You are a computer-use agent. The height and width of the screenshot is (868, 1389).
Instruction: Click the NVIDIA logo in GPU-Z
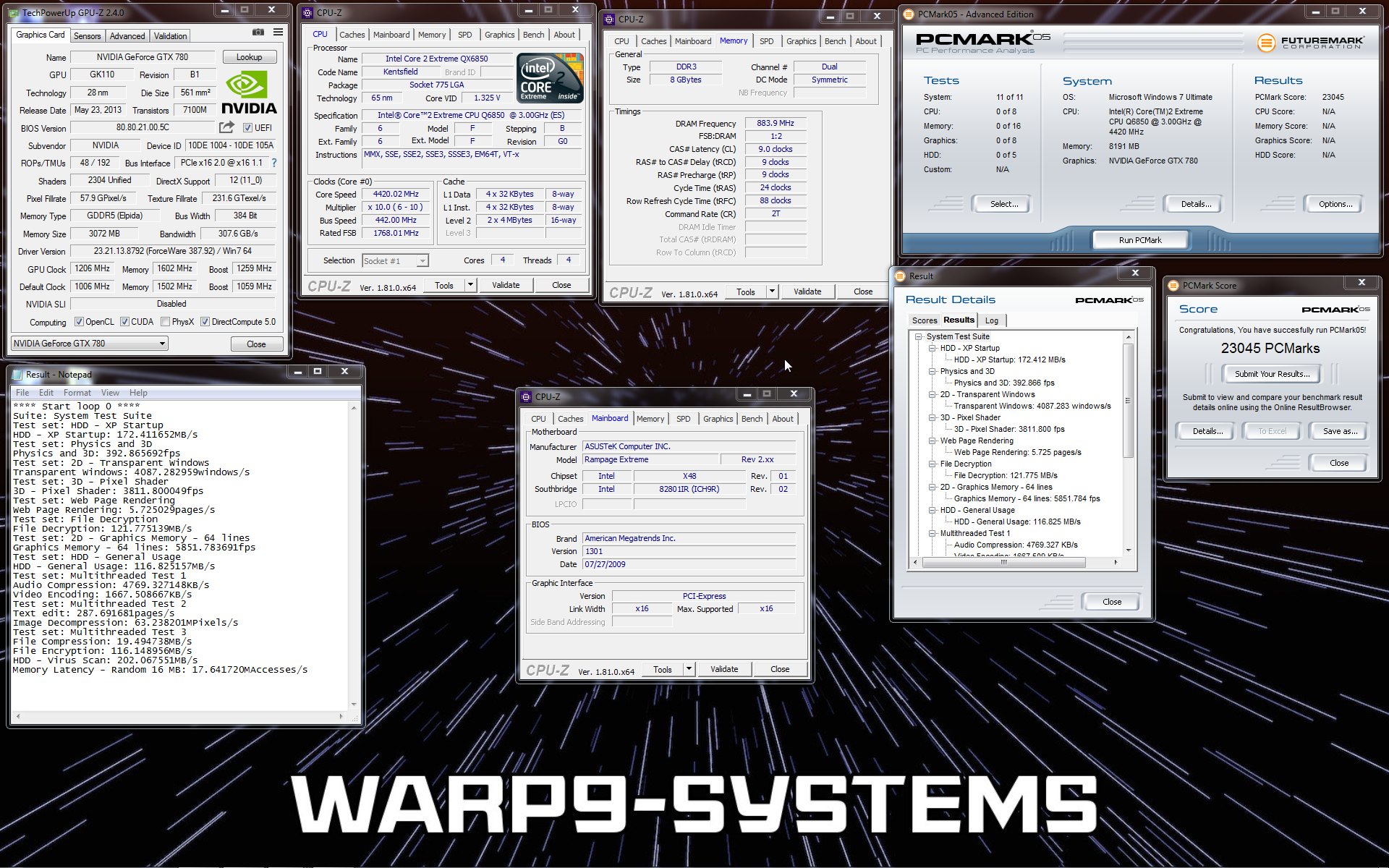coord(249,93)
